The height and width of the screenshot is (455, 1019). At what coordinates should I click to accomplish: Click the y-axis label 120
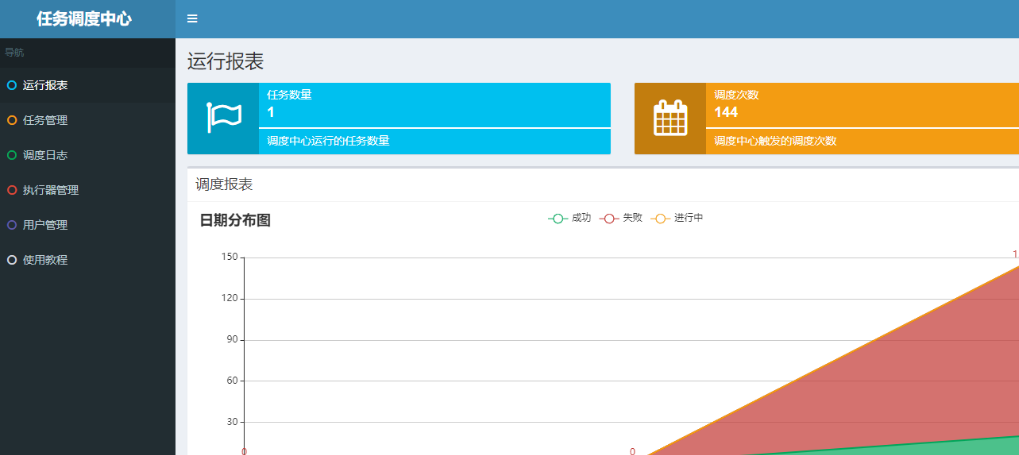coord(229,298)
